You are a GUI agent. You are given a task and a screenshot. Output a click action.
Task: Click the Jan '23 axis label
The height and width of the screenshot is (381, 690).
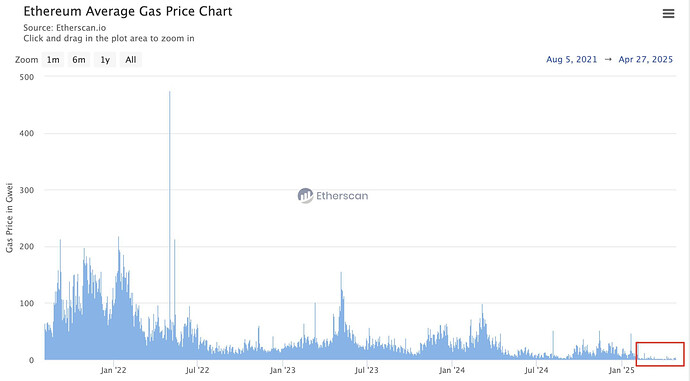click(283, 370)
